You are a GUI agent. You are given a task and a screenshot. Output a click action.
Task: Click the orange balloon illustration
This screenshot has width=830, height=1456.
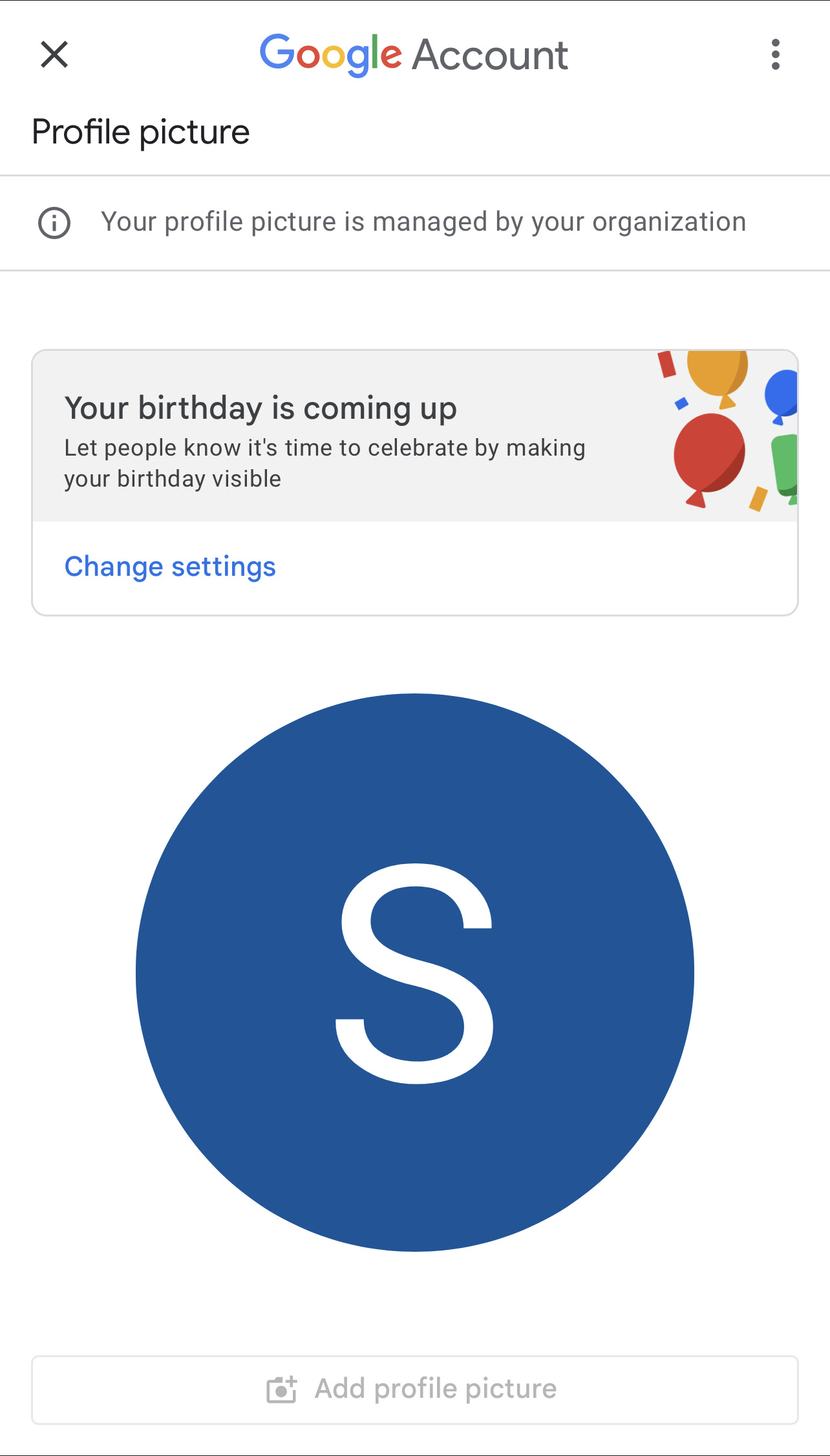pyautogui.click(x=718, y=379)
